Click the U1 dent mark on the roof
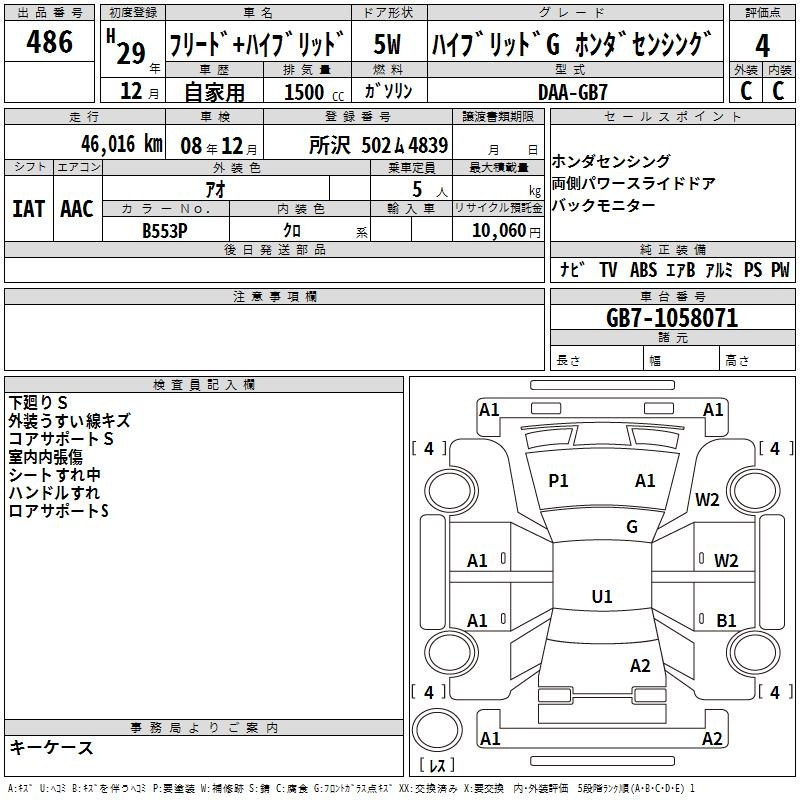Screen dimensions: 800x800 pos(601,597)
